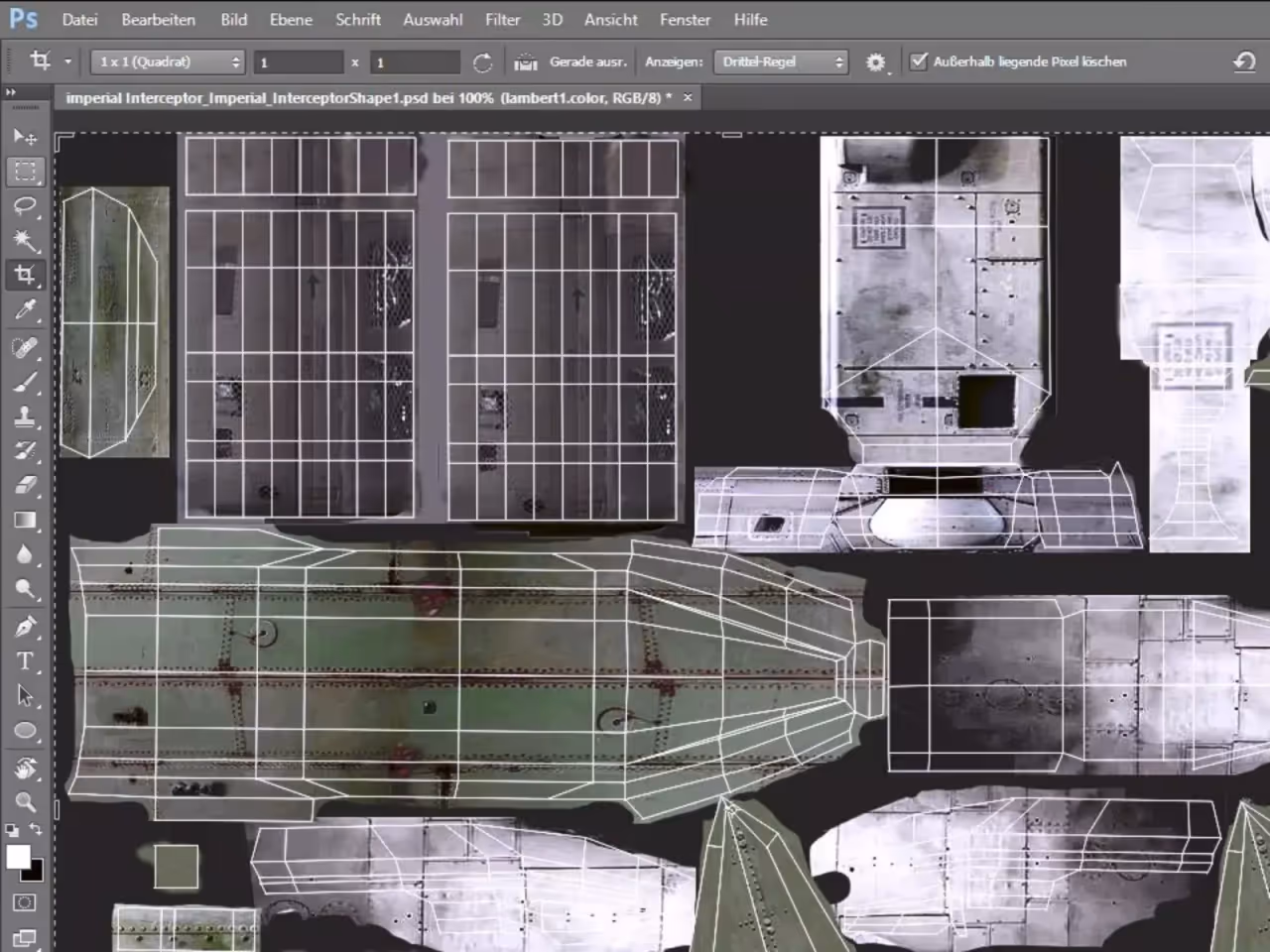The height and width of the screenshot is (952, 1270).
Task: Open the Ebene menu
Action: [x=291, y=19]
